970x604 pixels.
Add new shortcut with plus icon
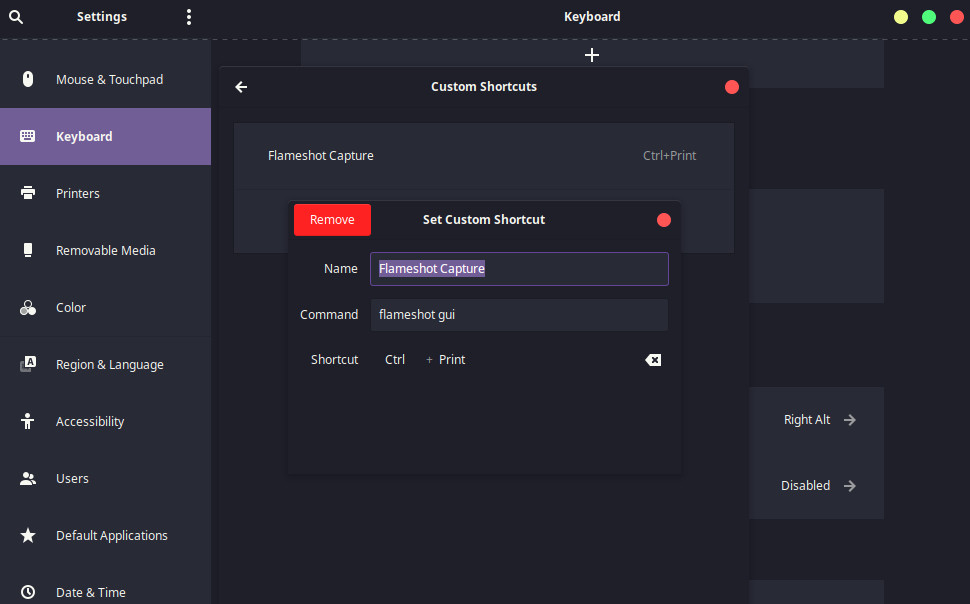592,55
